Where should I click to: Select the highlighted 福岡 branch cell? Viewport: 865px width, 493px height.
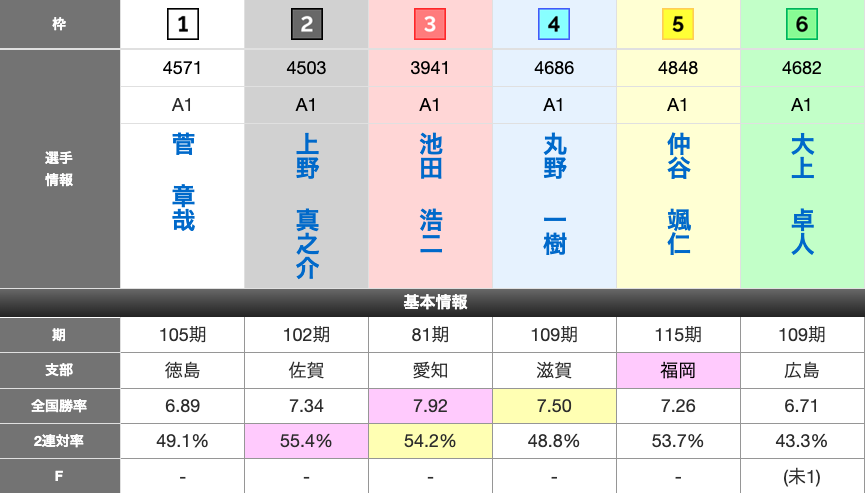pyautogui.click(x=678, y=370)
